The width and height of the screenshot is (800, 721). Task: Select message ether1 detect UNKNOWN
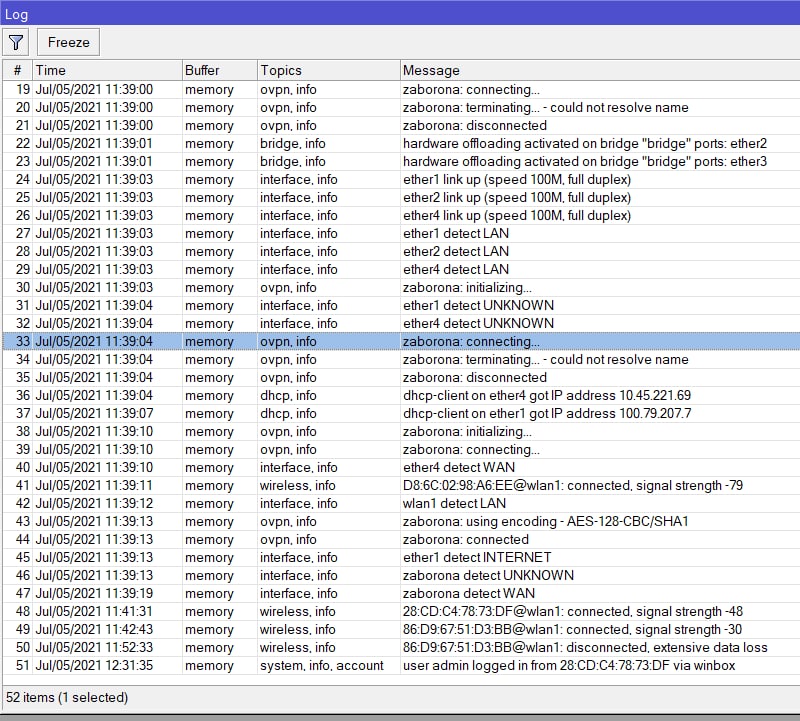[x=478, y=306]
